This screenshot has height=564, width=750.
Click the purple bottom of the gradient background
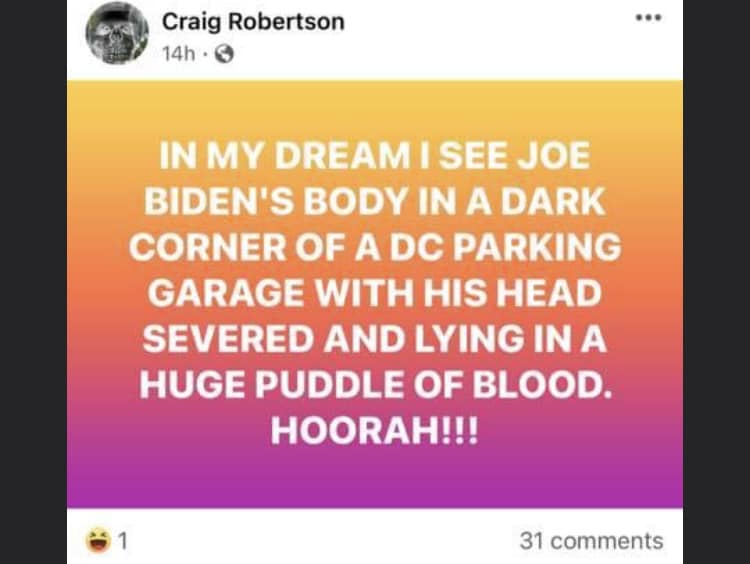click(375, 483)
